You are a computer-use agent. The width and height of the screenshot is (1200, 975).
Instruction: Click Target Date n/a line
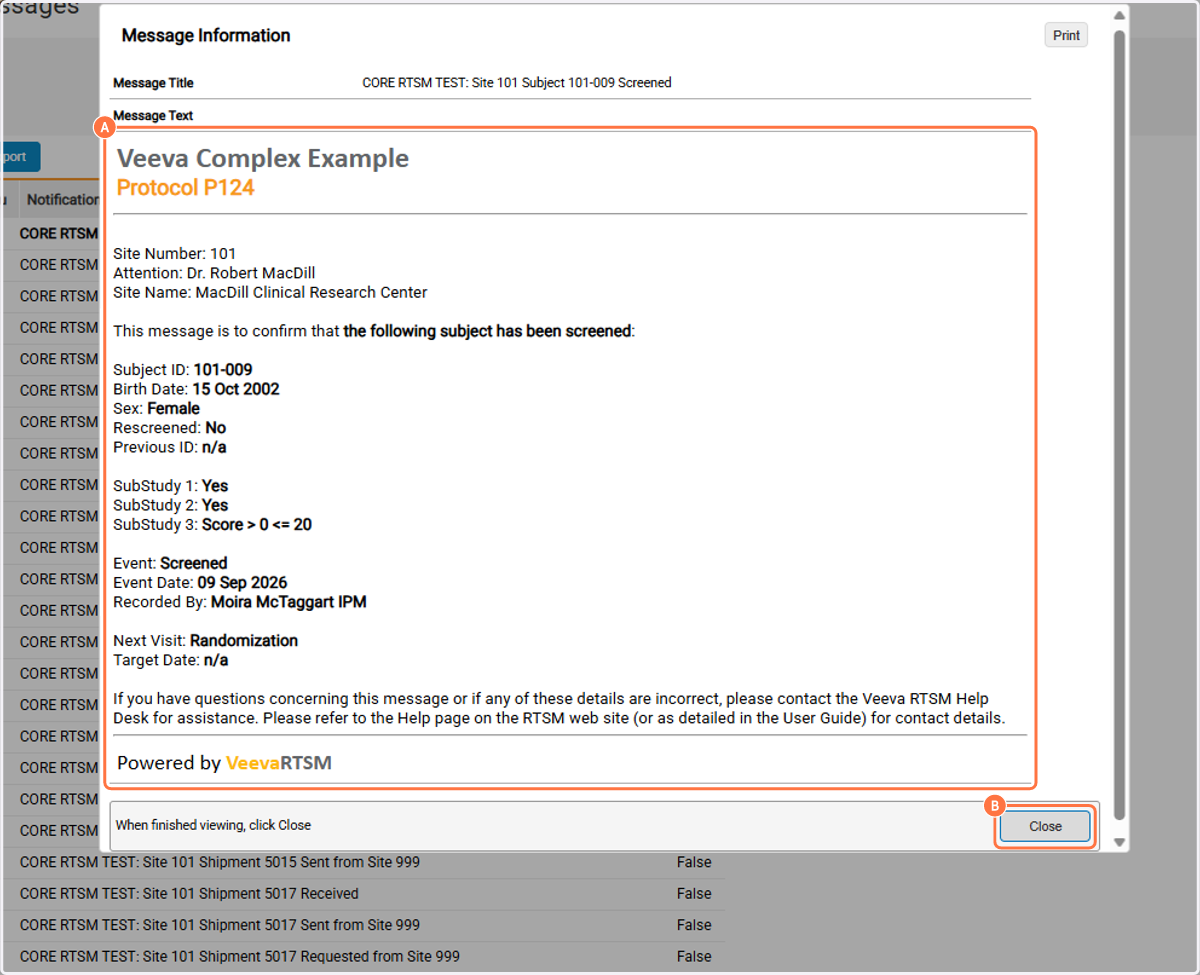[170, 660]
